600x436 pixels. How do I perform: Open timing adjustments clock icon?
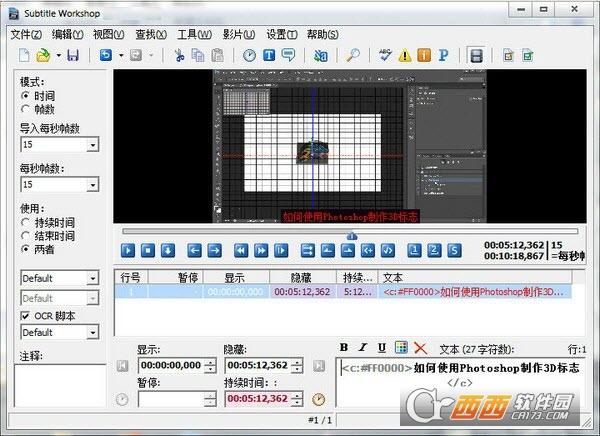(249, 56)
